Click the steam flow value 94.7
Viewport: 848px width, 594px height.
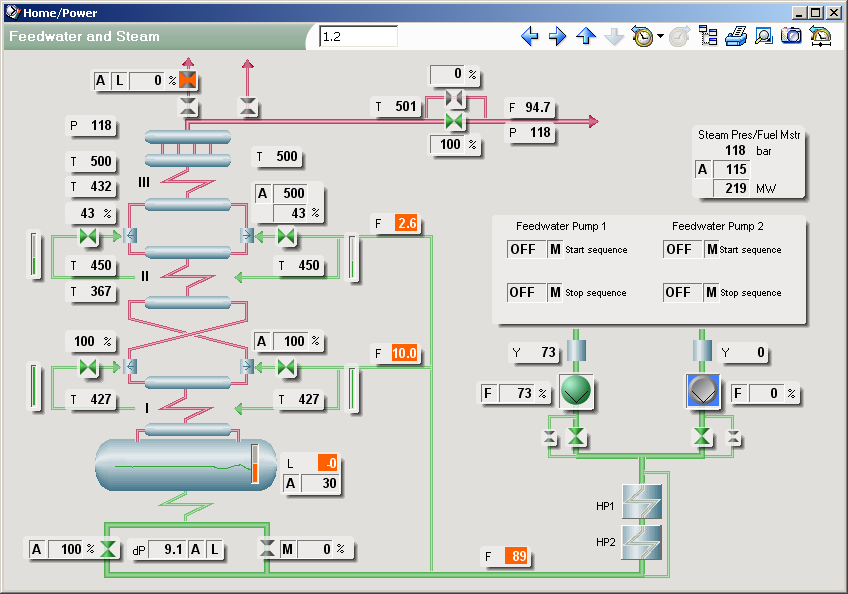click(x=537, y=107)
